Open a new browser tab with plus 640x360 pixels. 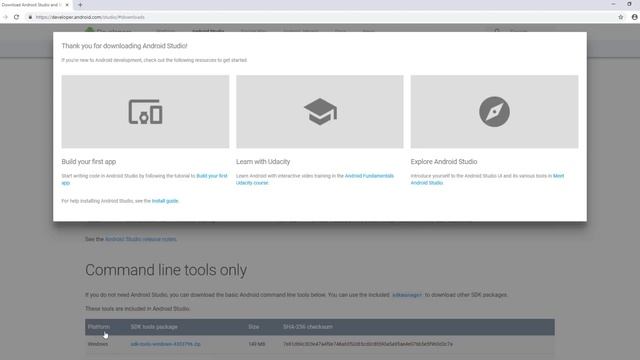80,5
